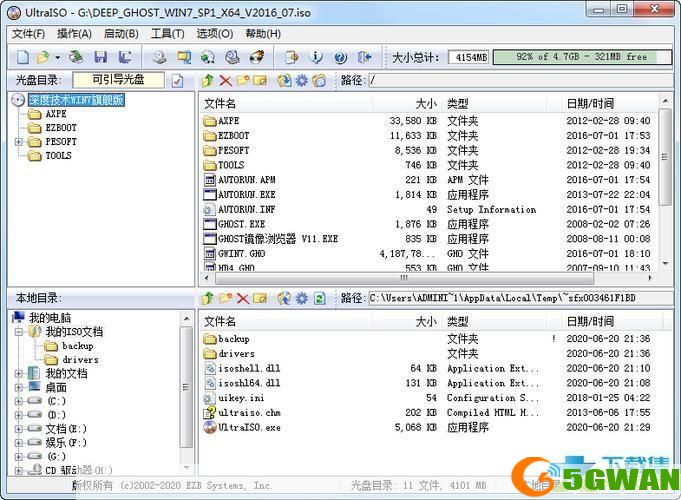Screen dimensions: 681x500
Task: Click the image pane red Delete icon
Action: (225, 80)
